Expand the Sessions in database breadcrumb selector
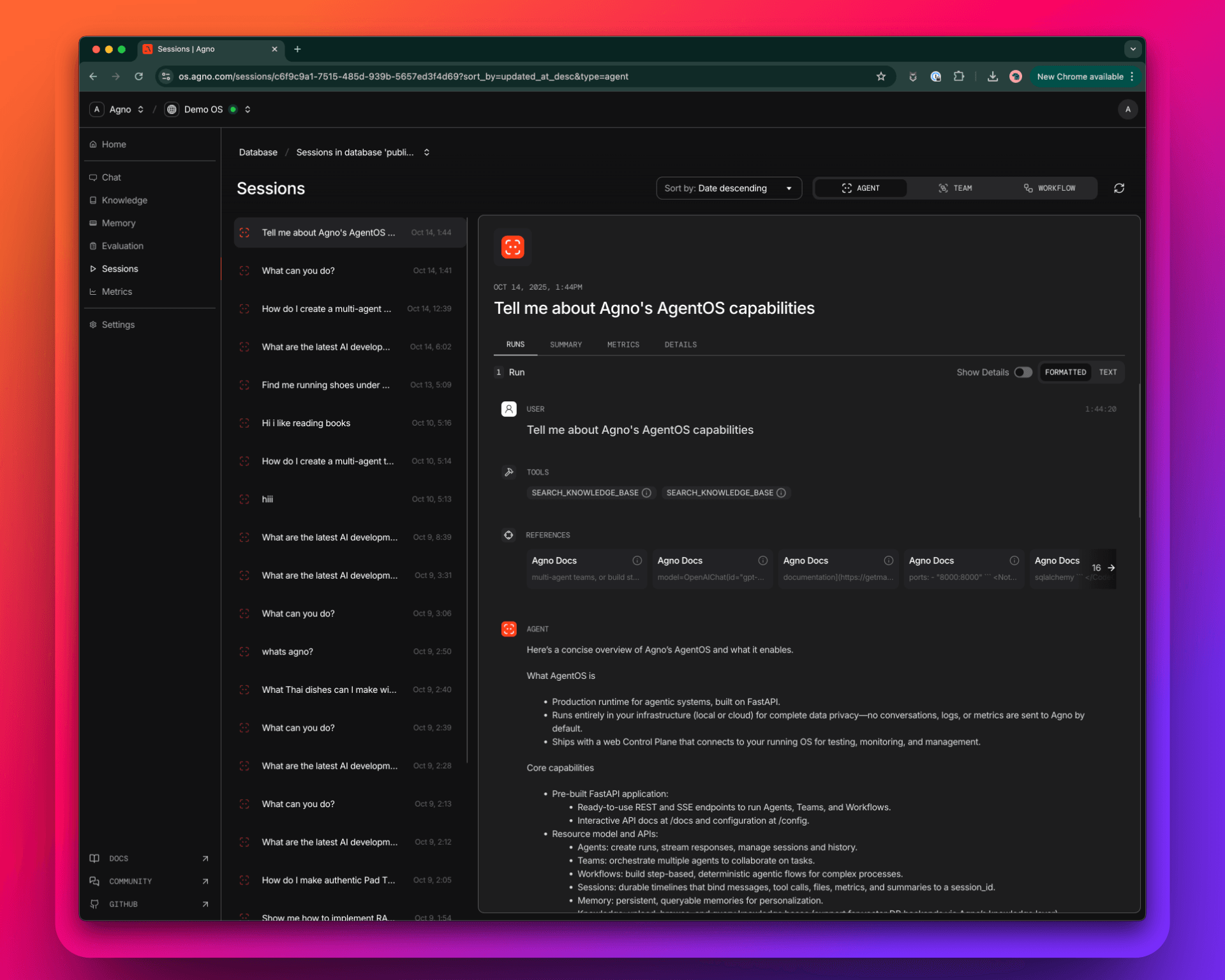The width and height of the screenshot is (1225, 980). point(426,152)
